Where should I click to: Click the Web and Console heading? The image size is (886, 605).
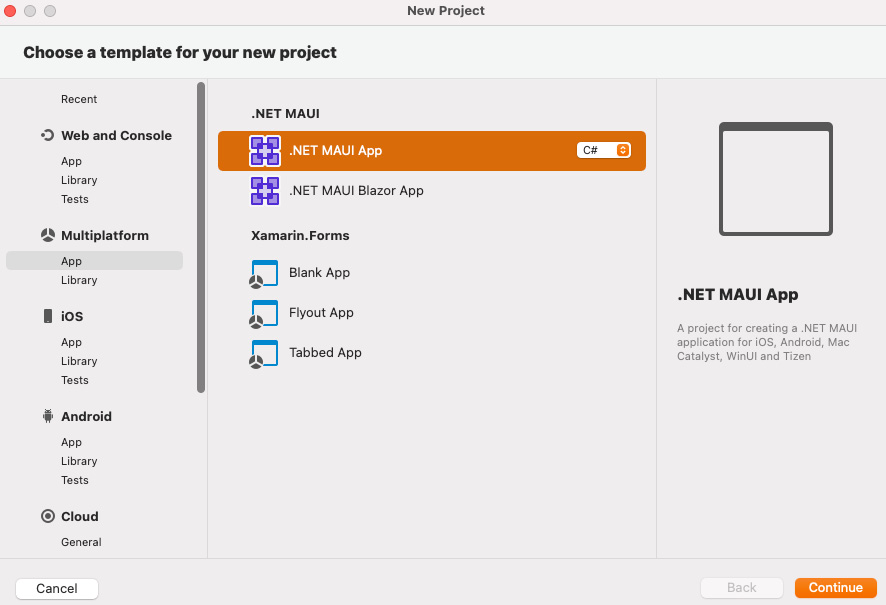tap(116, 136)
